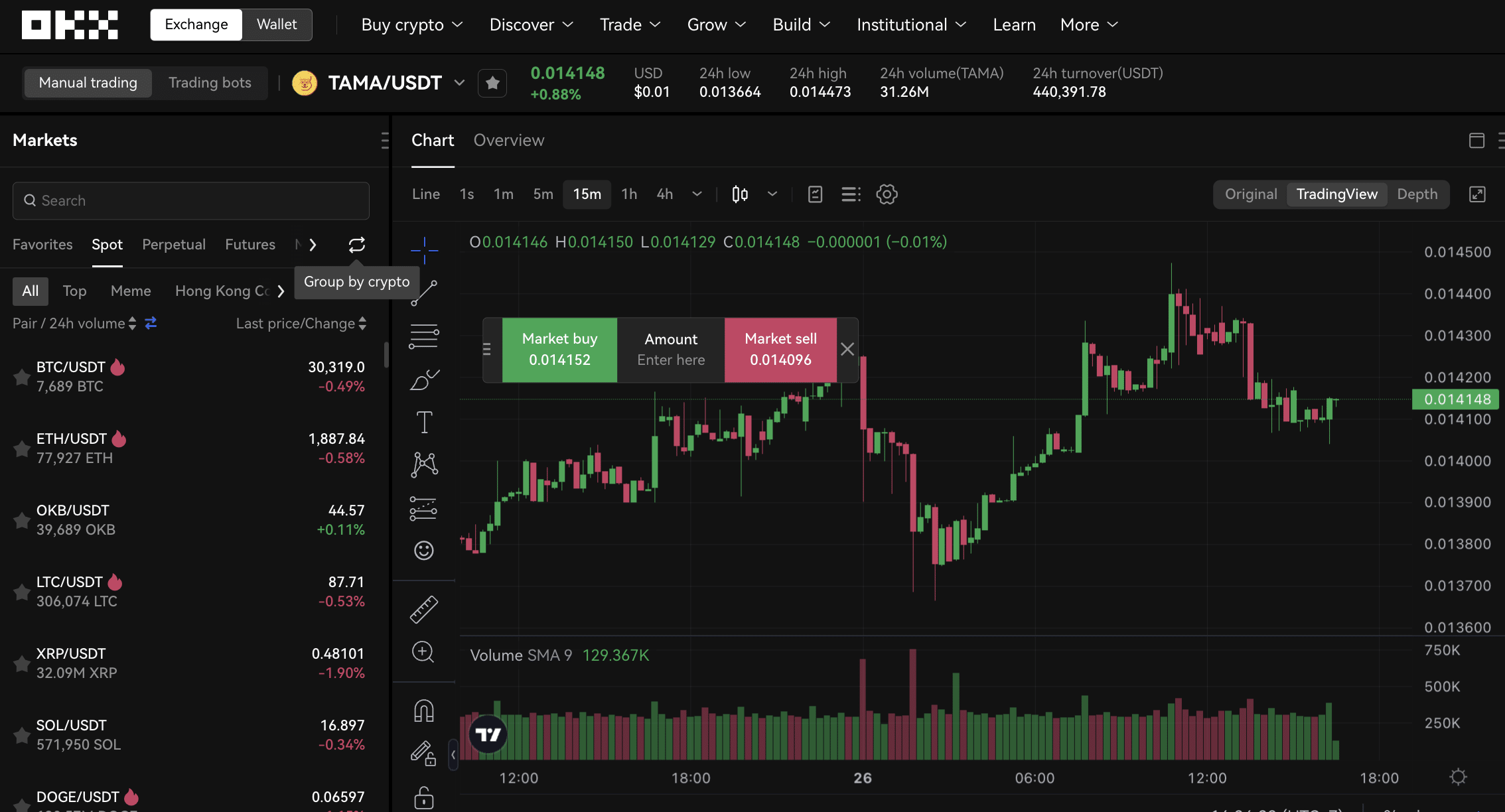Expand the Buy crypto menu
This screenshot has width=1505, height=812.
[x=412, y=25]
